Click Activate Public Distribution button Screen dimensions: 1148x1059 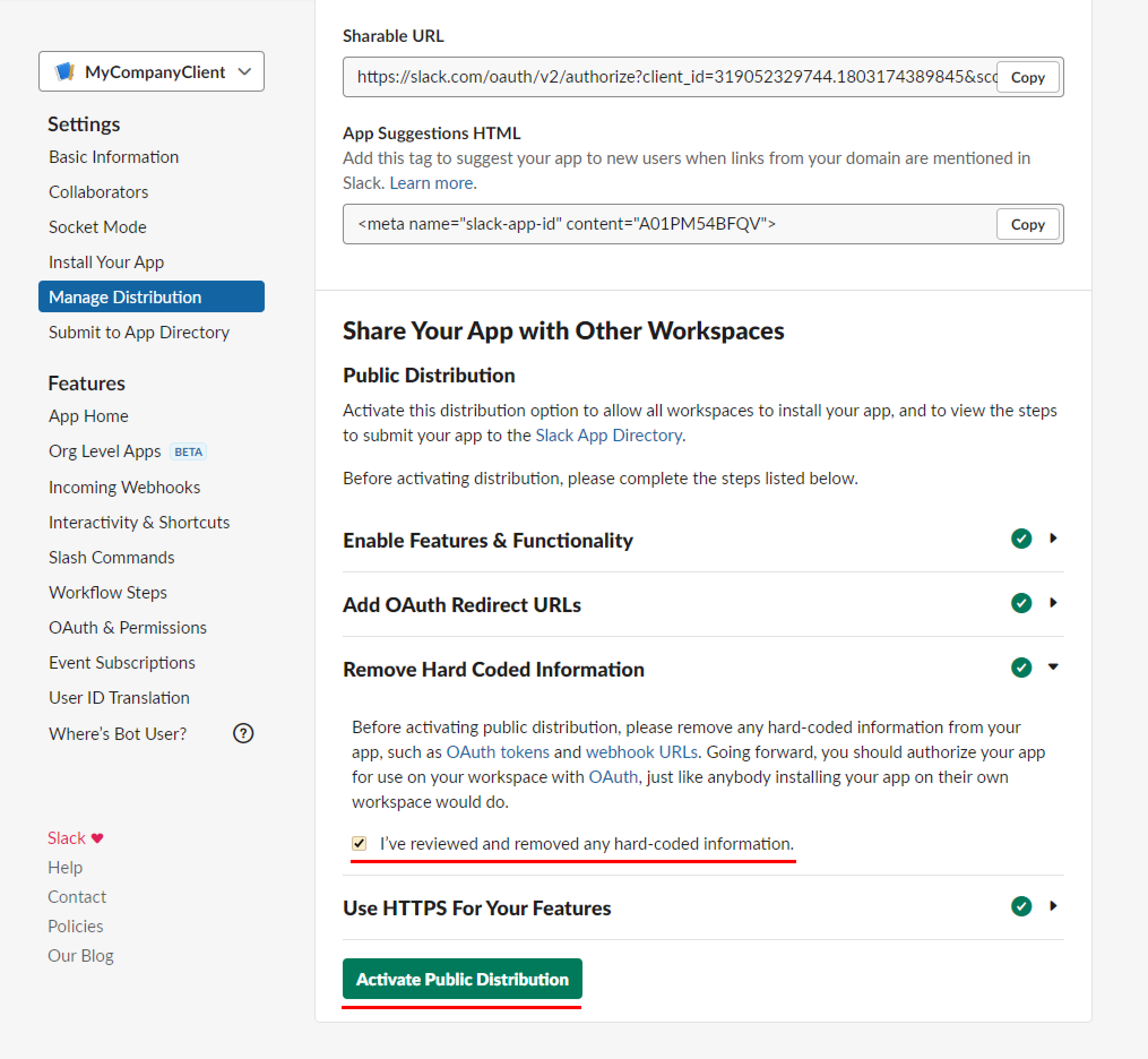point(462,979)
